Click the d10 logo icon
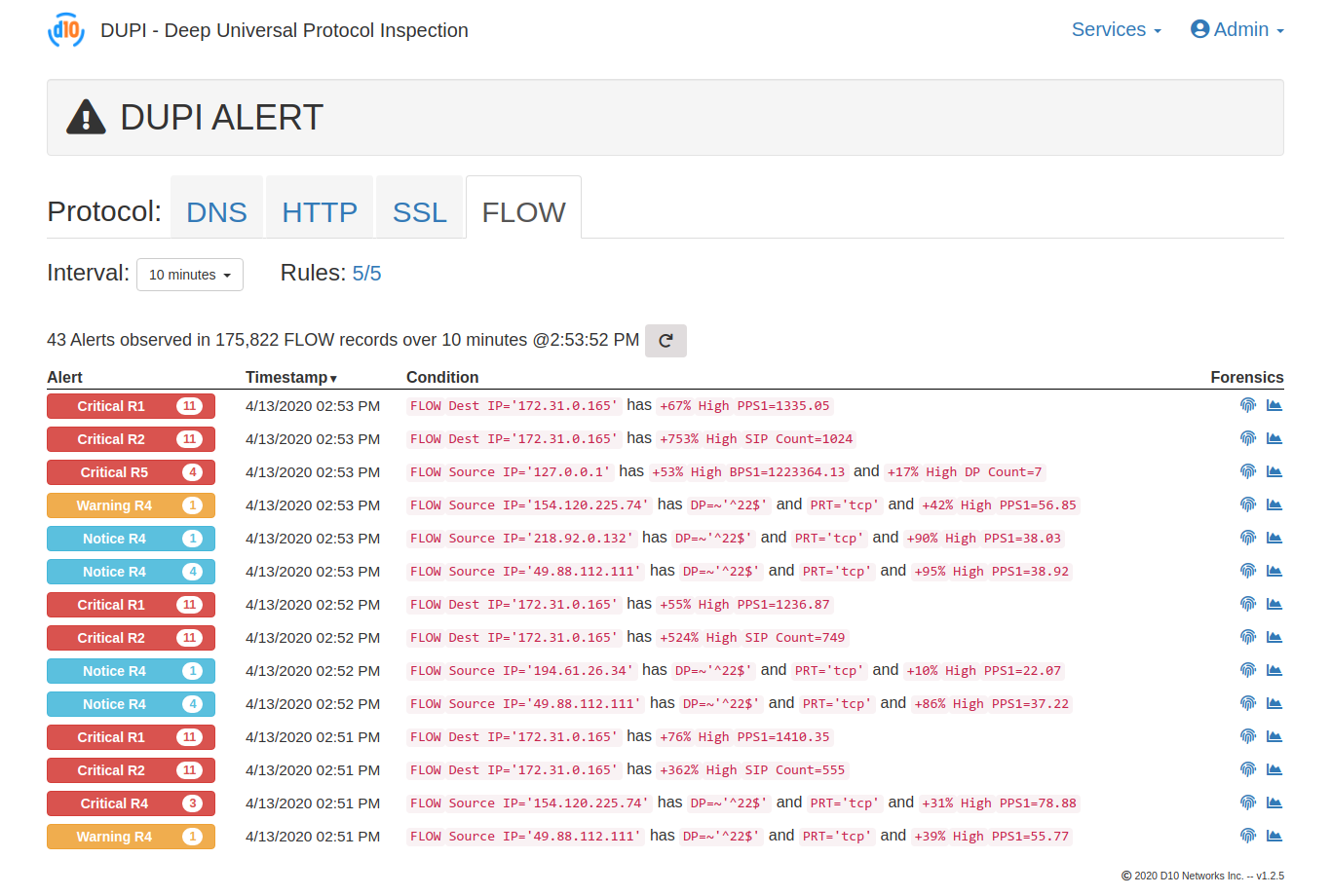1331x896 pixels. (x=66, y=30)
